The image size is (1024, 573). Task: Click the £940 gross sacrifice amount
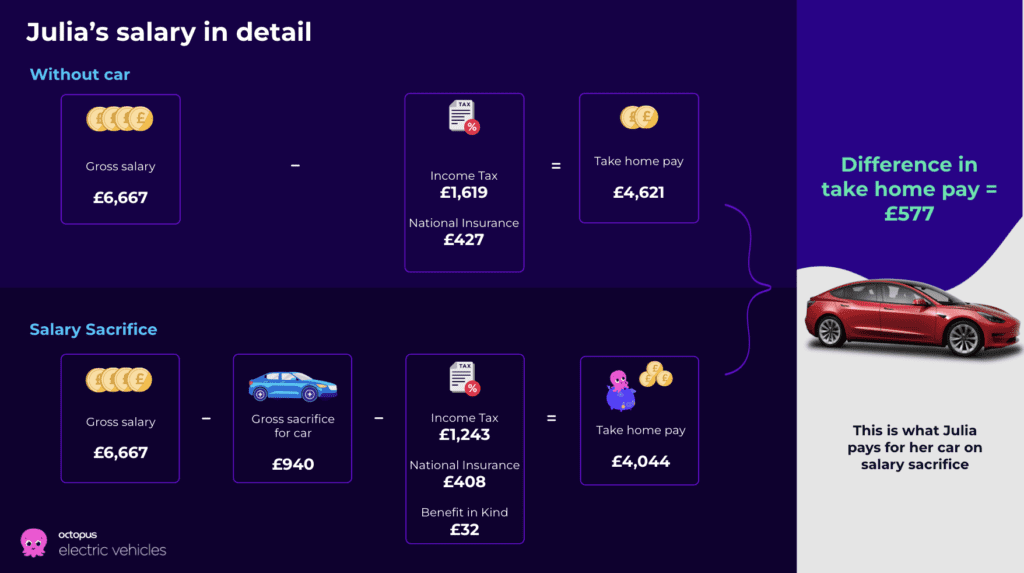pyautogui.click(x=293, y=465)
